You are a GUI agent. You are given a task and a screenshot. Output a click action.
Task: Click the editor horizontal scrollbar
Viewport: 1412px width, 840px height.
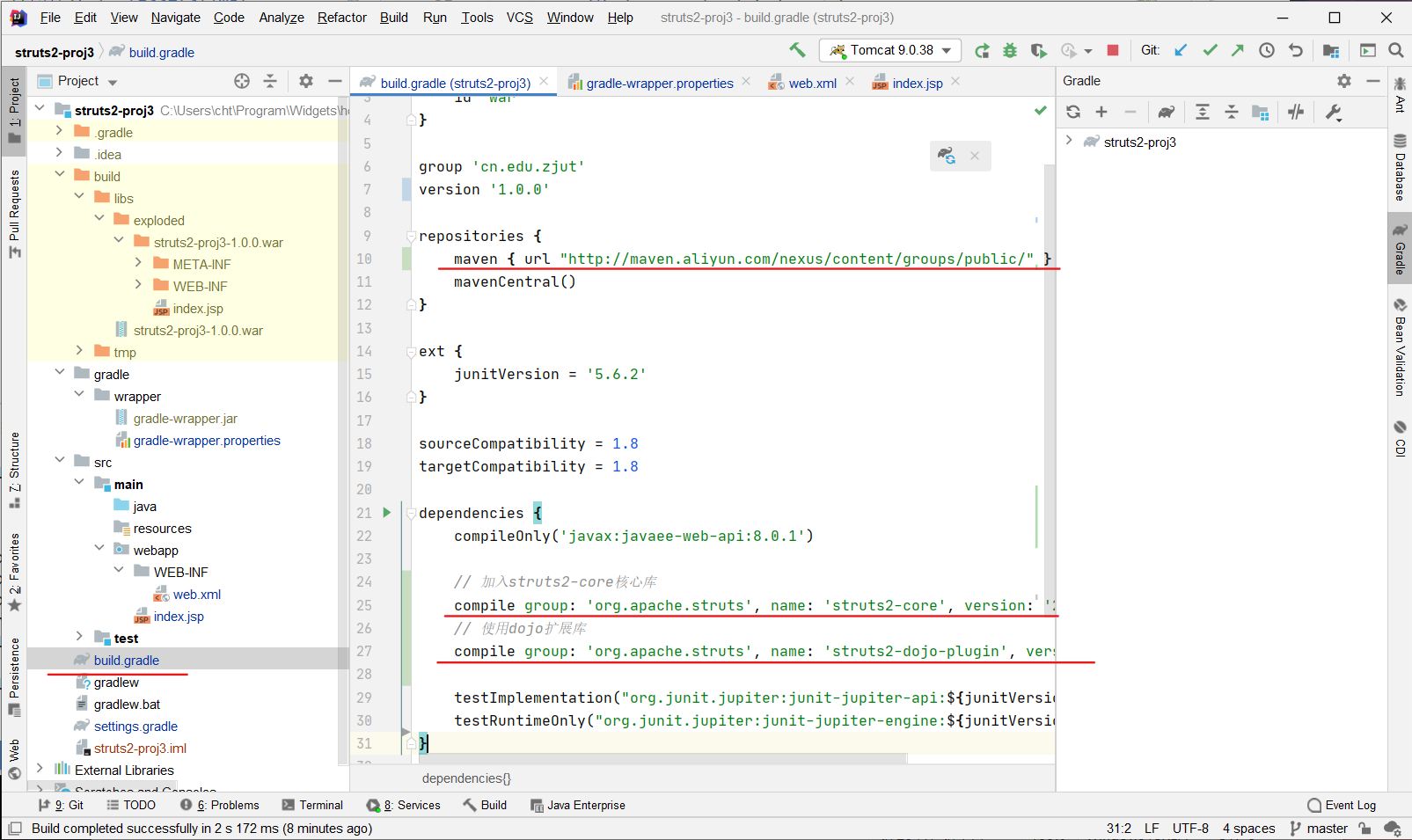tap(663, 758)
